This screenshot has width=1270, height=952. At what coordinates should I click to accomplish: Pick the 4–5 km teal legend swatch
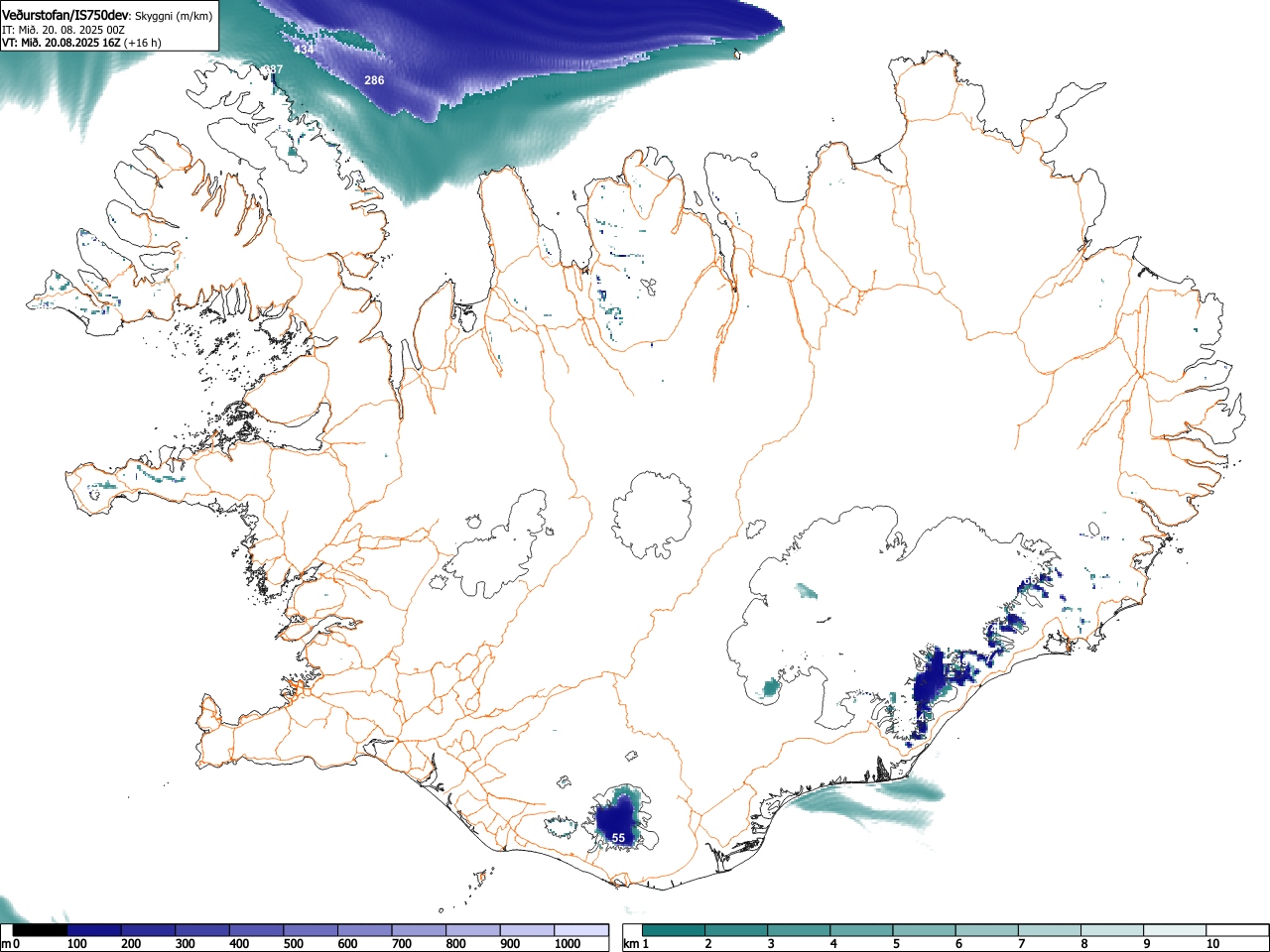[861, 930]
